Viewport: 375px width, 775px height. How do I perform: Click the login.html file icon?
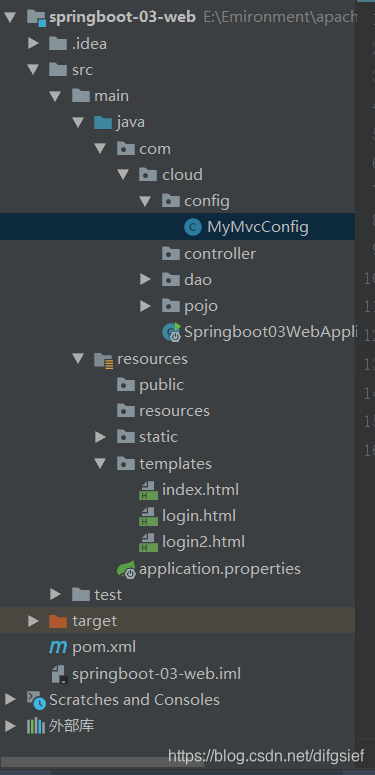point(148,517)
